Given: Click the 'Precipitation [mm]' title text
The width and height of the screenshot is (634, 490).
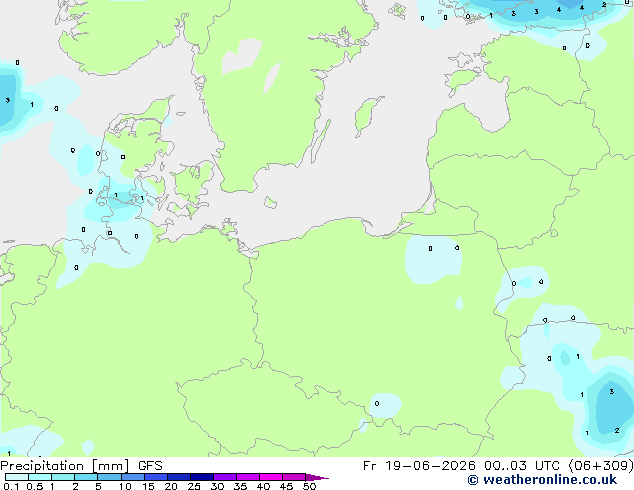Looking at the screenshot, I should point(65,466).
